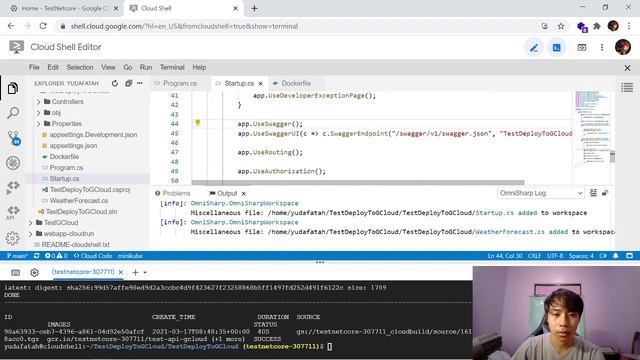Close the Output panel tab
The image size is (640, 360).
coord(243,193)
